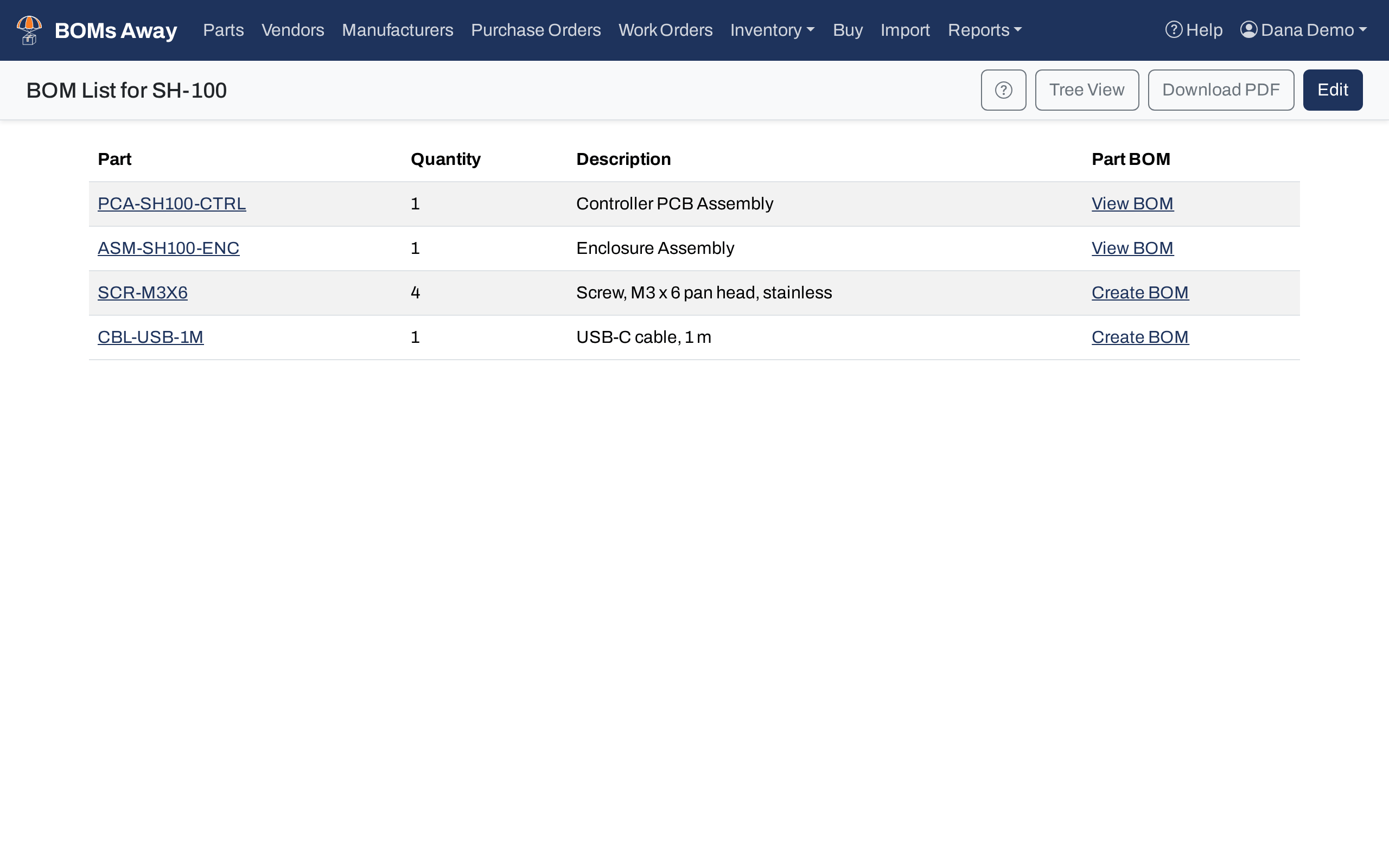The height and width of the screenshot is (868, 1389).
Task: Open the Parts menu item
Action: point(224,30)
